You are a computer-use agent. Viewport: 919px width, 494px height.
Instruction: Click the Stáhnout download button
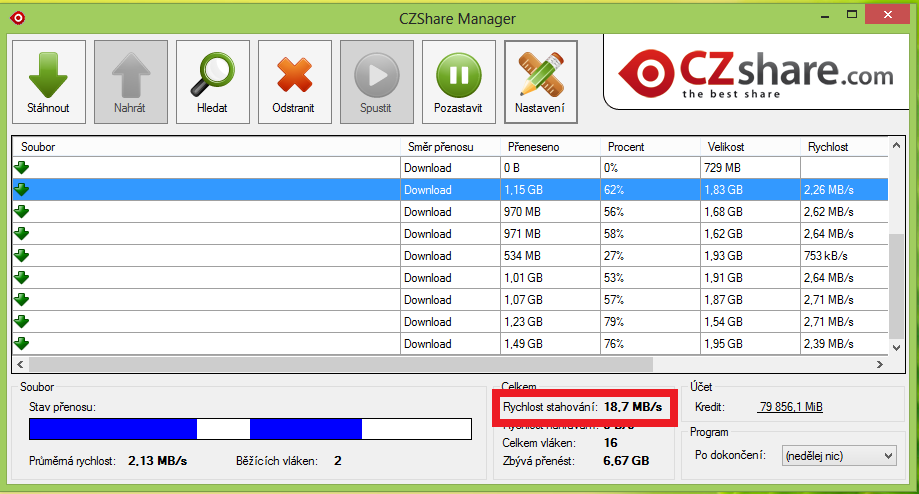click(x=48, y=82)
